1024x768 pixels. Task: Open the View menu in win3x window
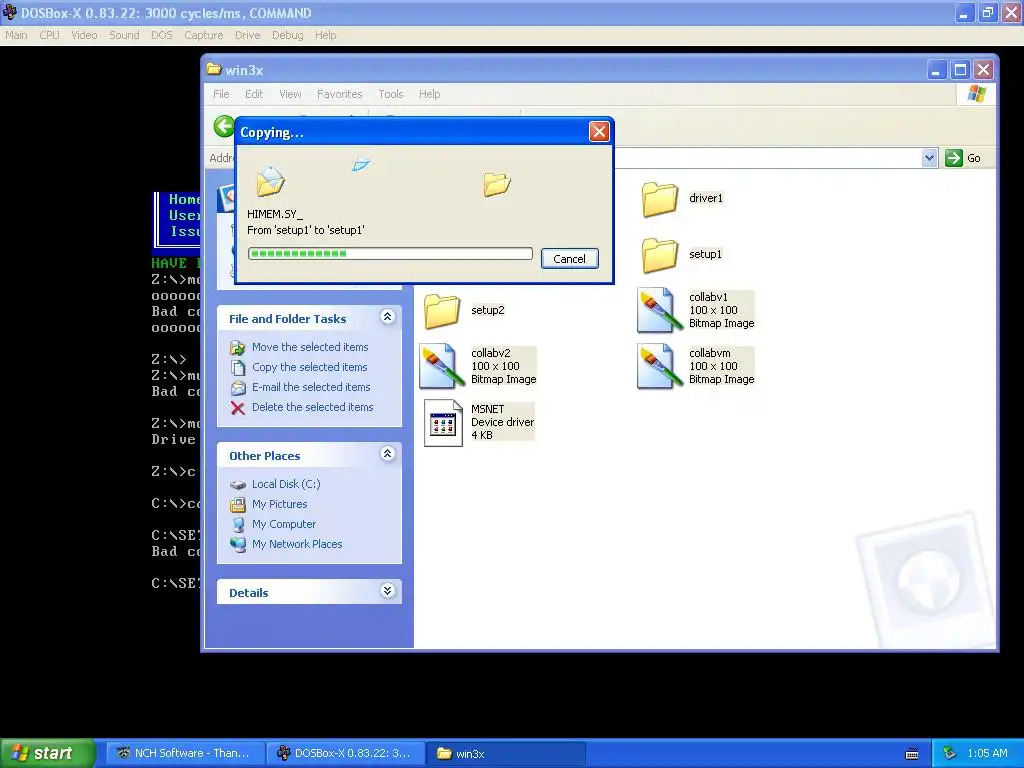pos(291,94)
